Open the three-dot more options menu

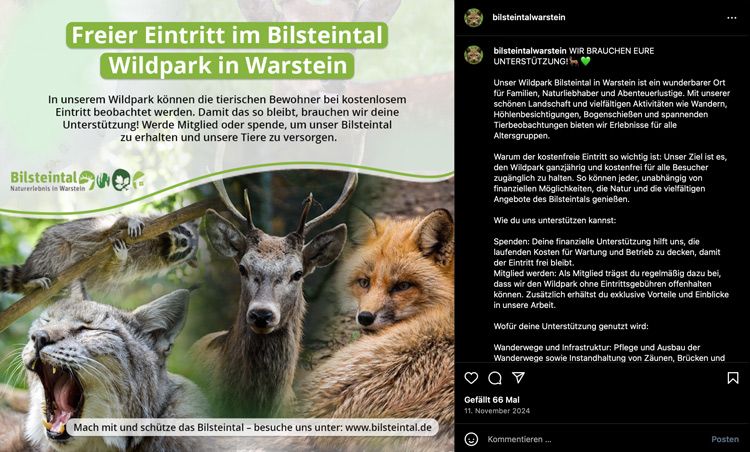pos(732,18)
